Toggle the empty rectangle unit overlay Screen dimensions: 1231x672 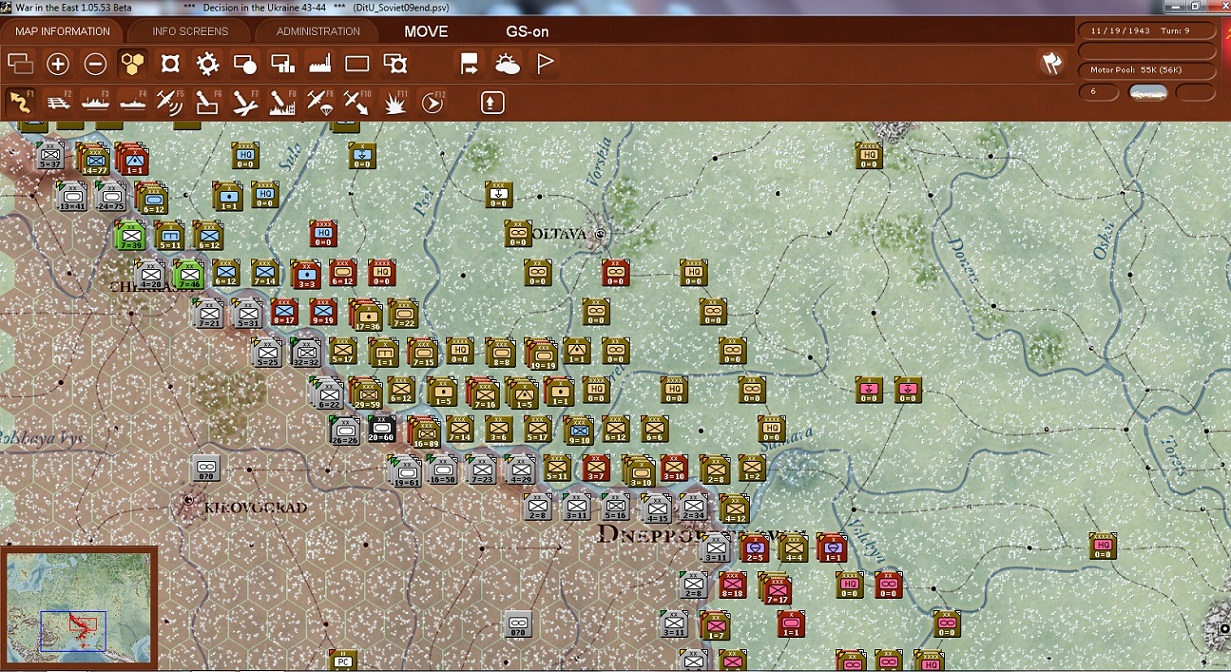[357, 64]
